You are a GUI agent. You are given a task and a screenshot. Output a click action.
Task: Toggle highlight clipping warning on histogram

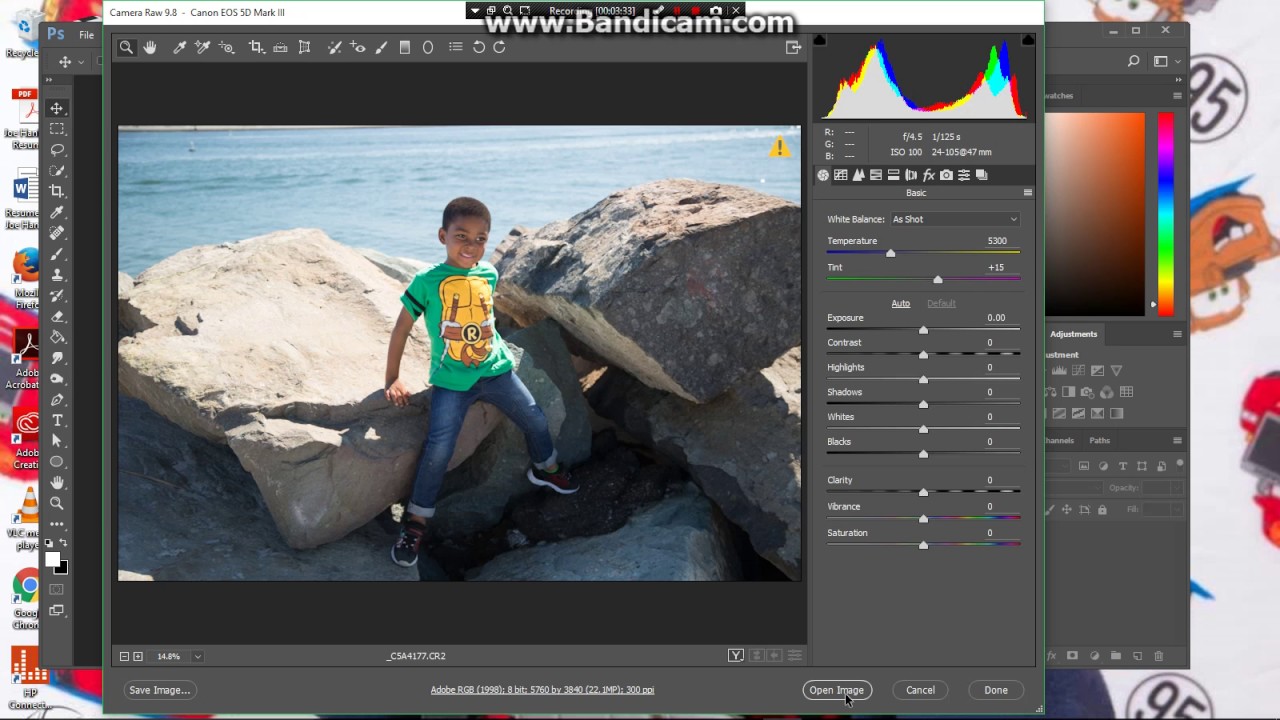coord(1028,40)
